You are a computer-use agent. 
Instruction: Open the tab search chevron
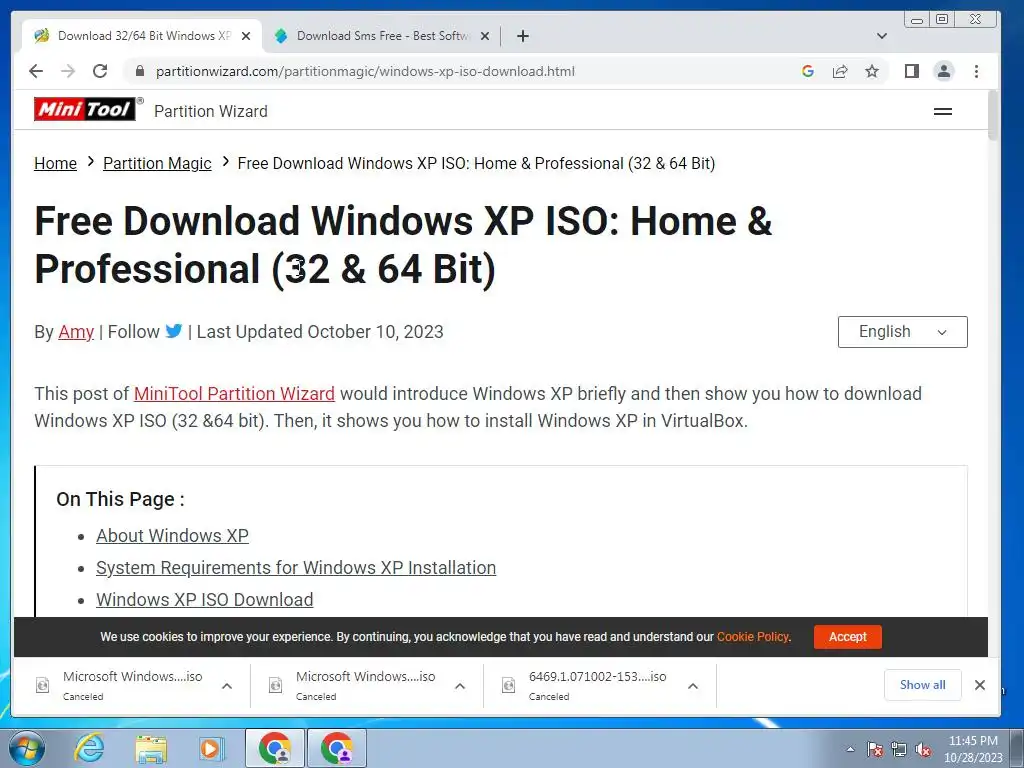coord(882,36)
